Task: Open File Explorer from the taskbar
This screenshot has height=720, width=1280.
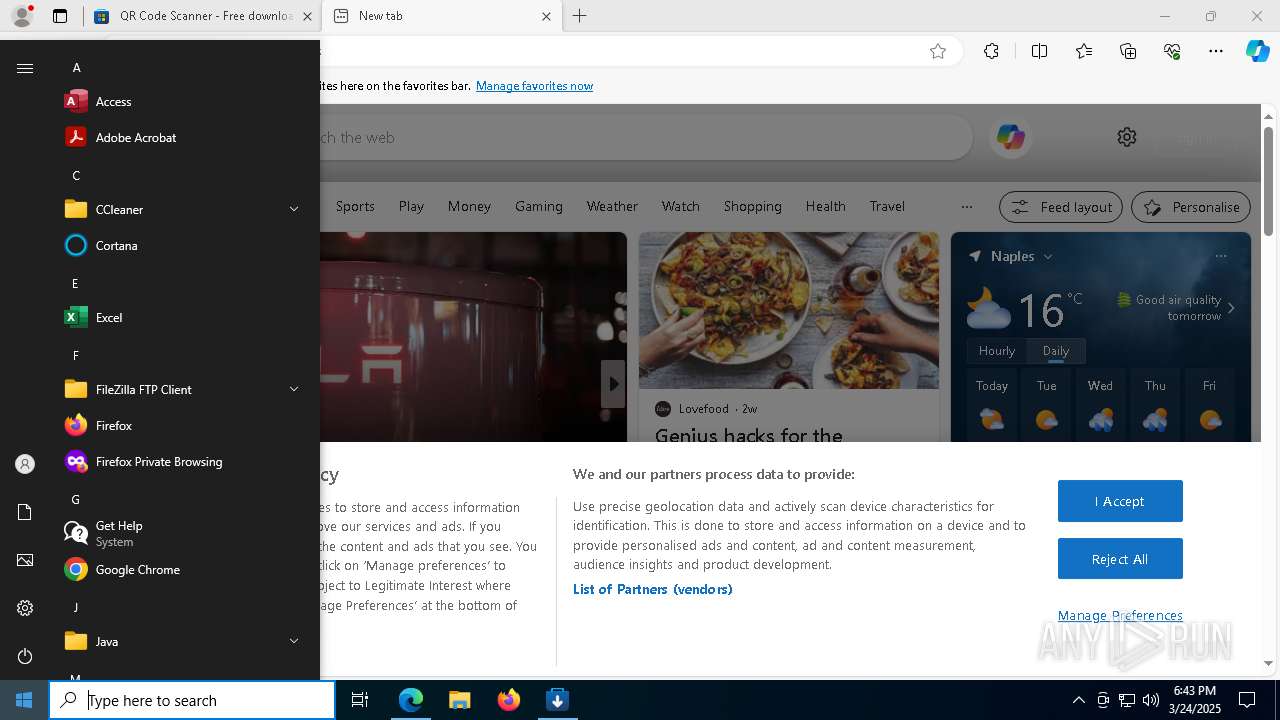Action: pos(459,700)
